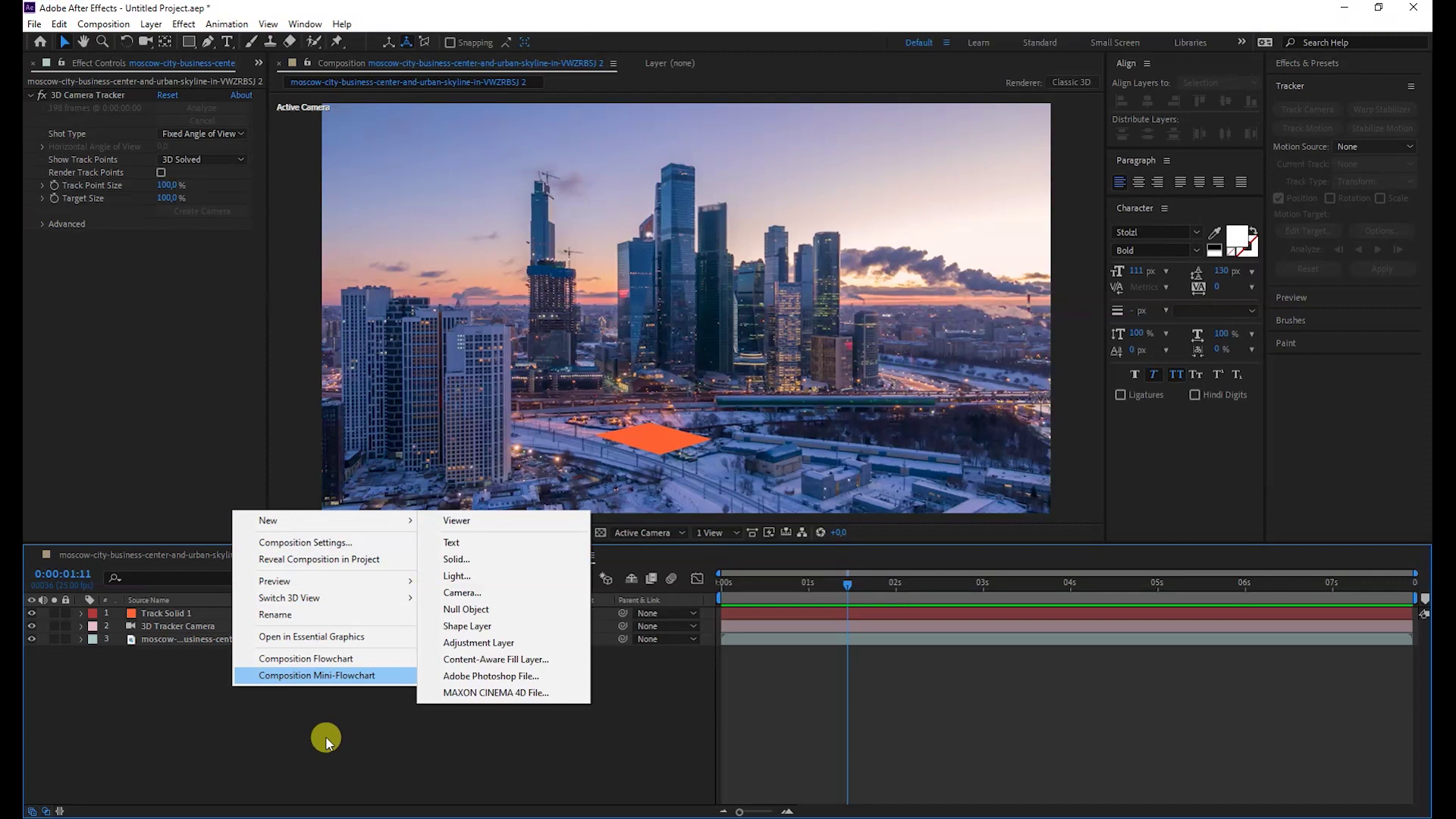The image size is (1456, 819).
Task: Click the font color eyedropper in Character panel
Action: click(x=1214, y=233)
